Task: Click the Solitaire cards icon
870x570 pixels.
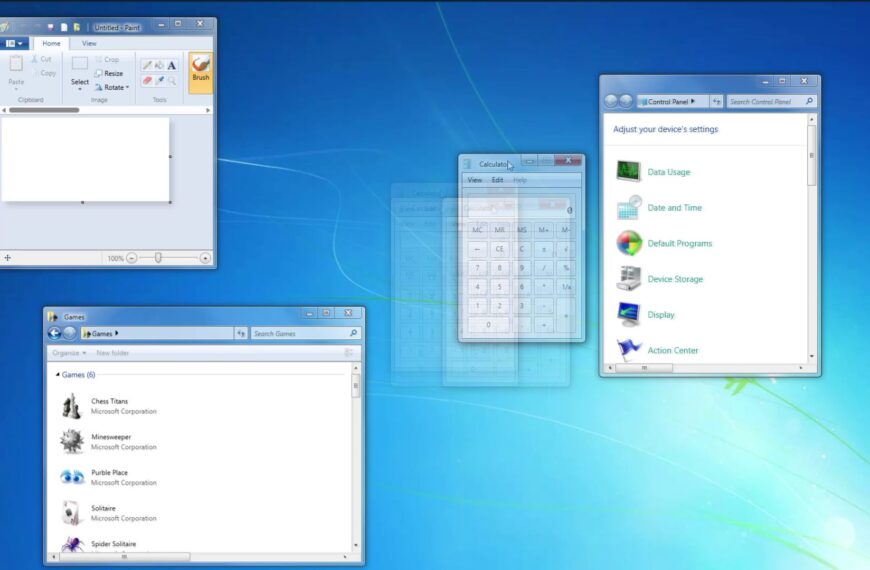Action: (x=72, y=512)
